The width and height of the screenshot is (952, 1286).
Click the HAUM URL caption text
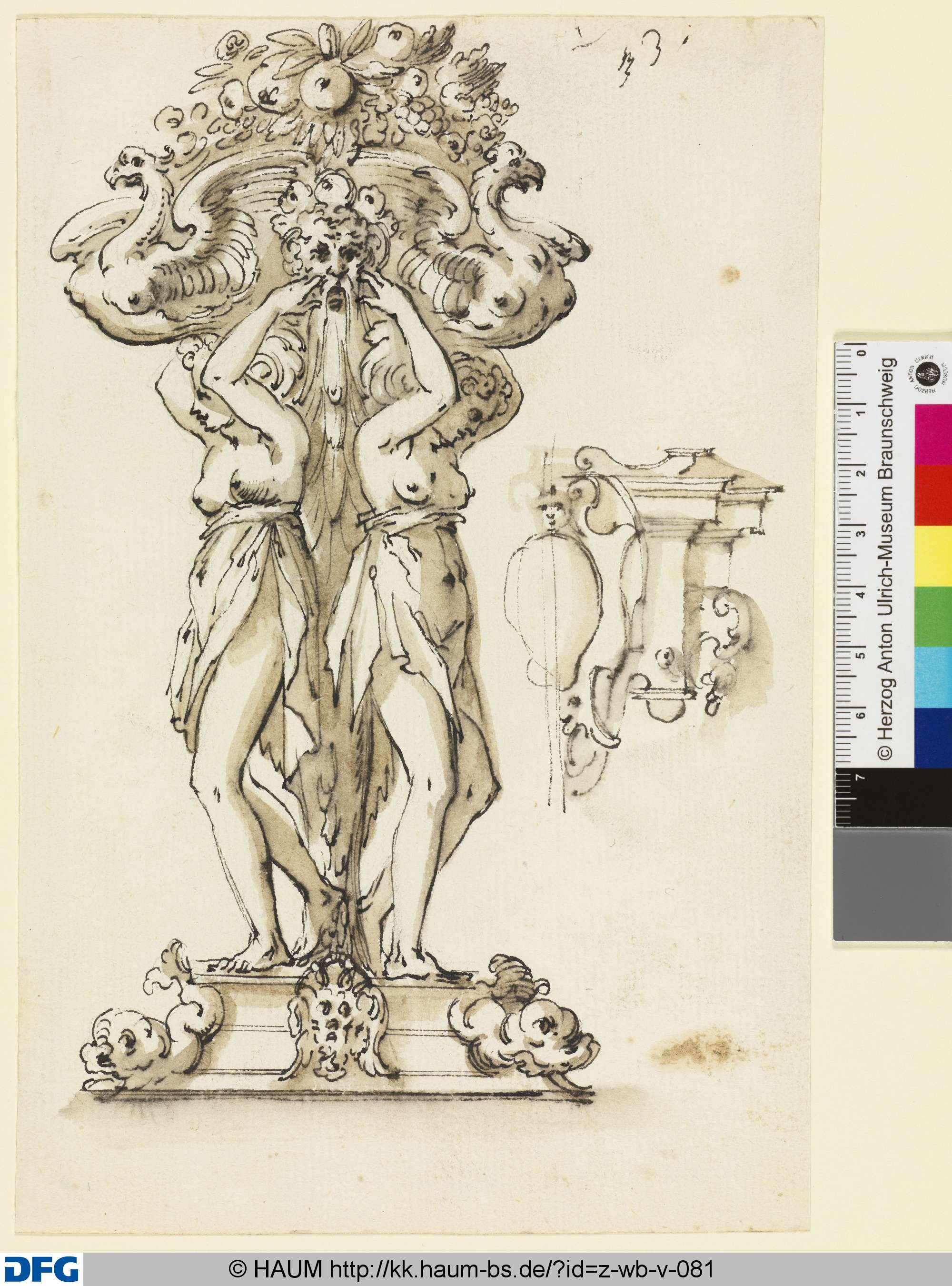point(471,1269)
